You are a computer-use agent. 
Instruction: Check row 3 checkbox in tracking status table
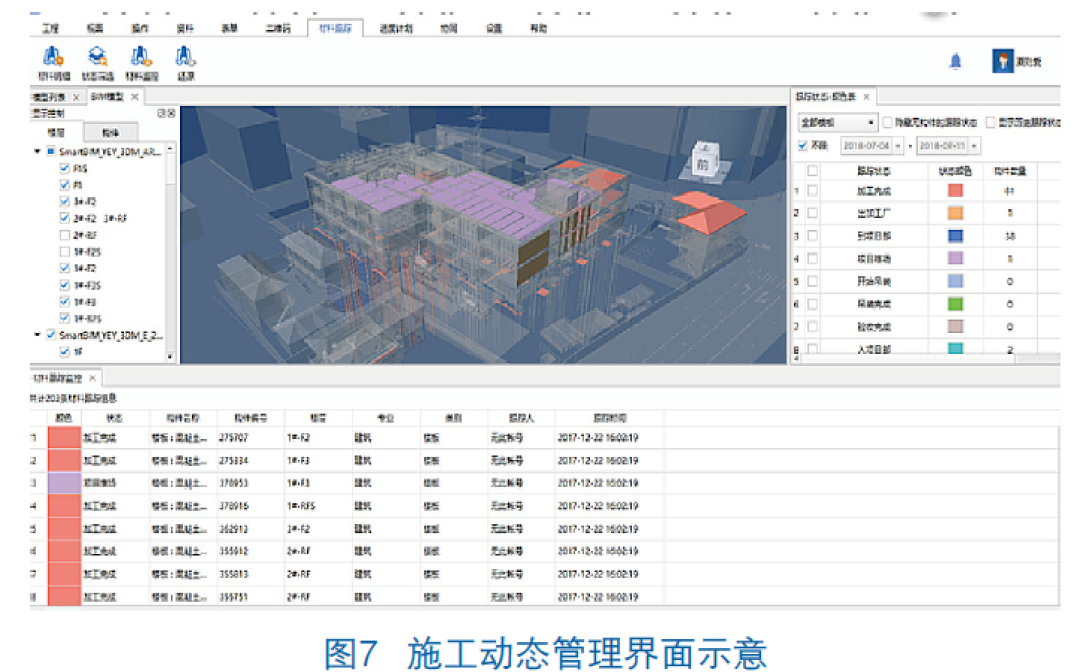(x=813, y=235)
